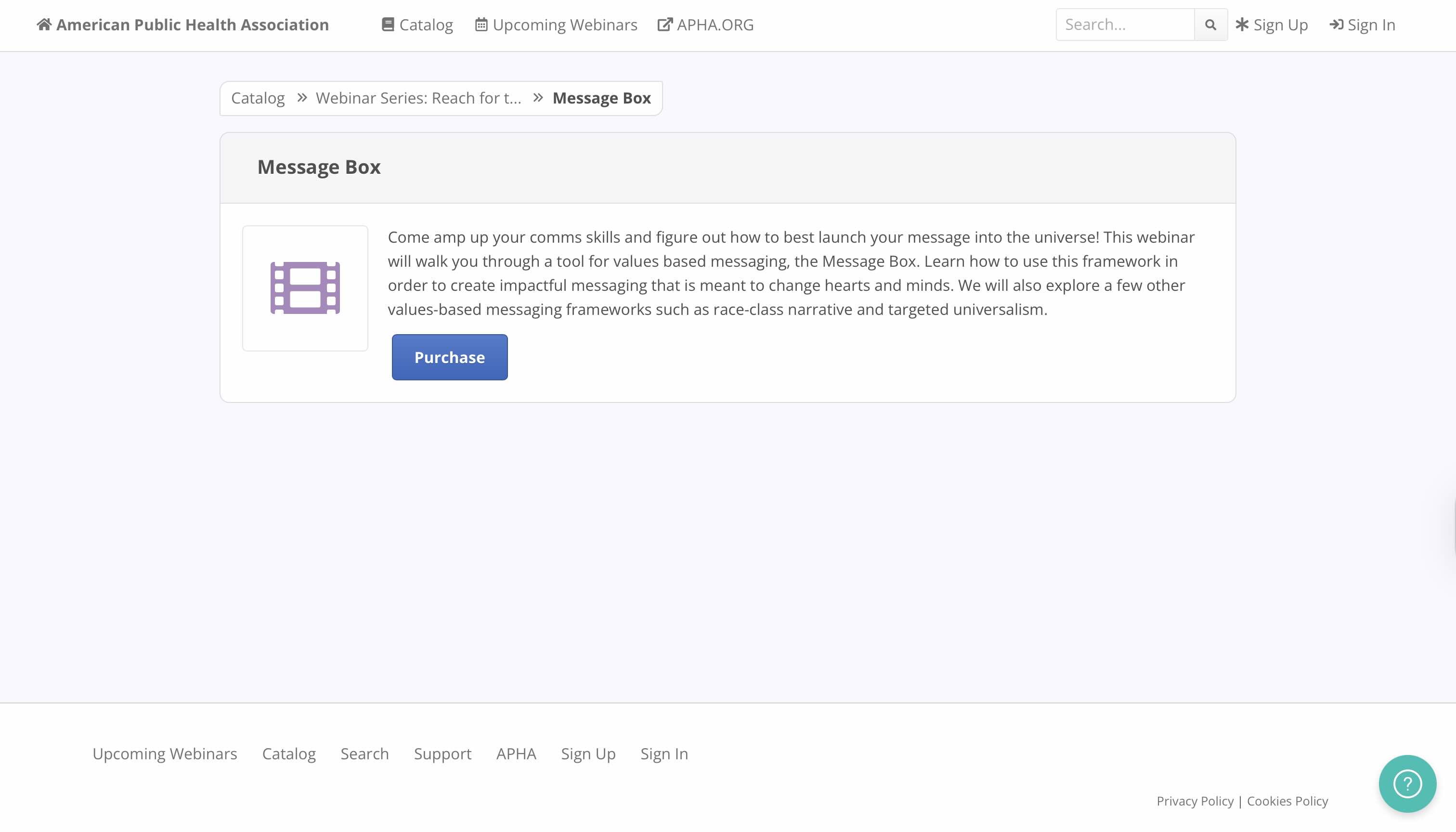Image resolution: width=1456 pixels, height=832 pixels.
Task: Open Cookies Policy link
Action: [x=1287, y=801]
